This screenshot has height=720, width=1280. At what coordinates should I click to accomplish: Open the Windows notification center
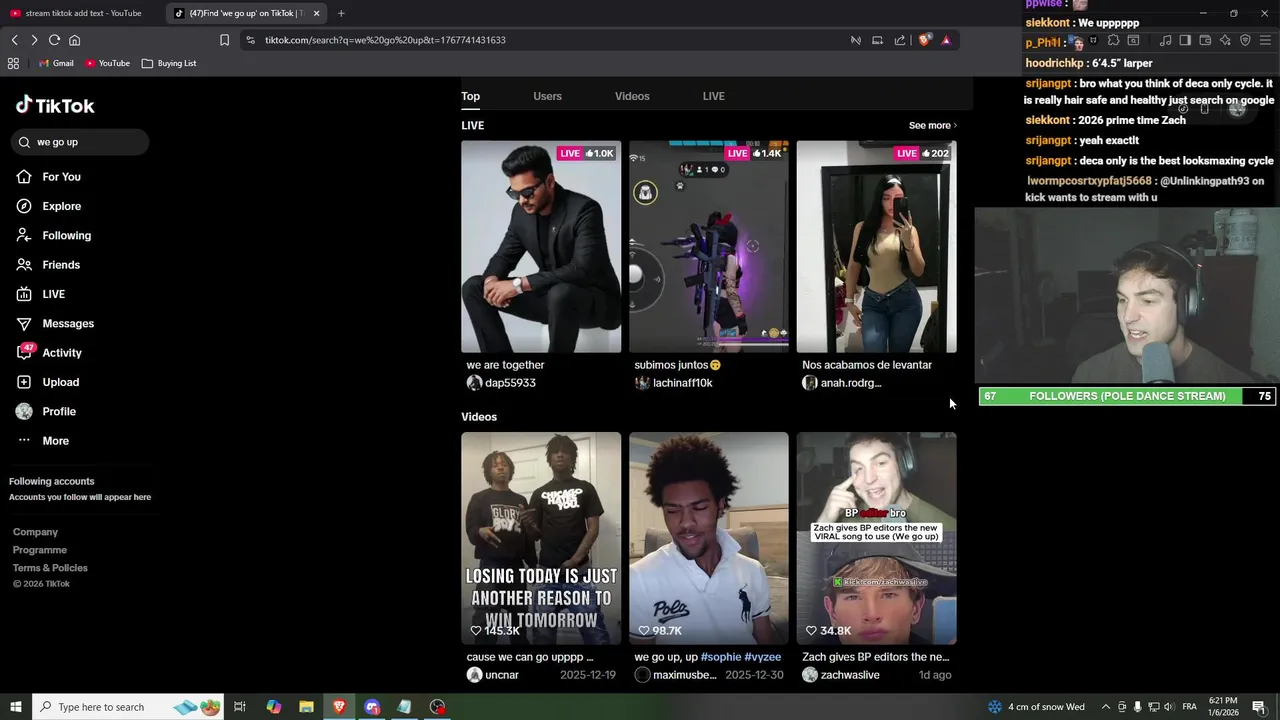pyautogui.click(x=1259, y=707)
